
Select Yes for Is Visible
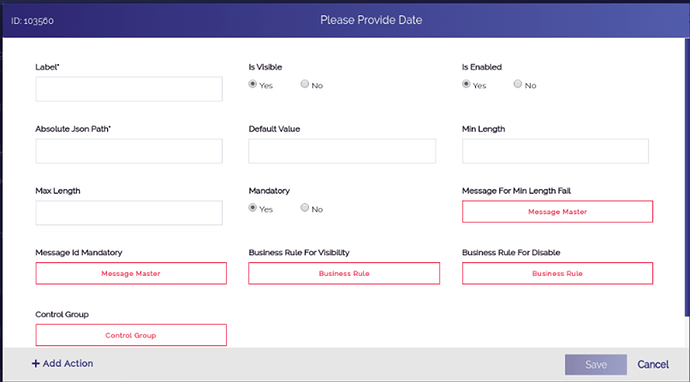pos(253,84)
